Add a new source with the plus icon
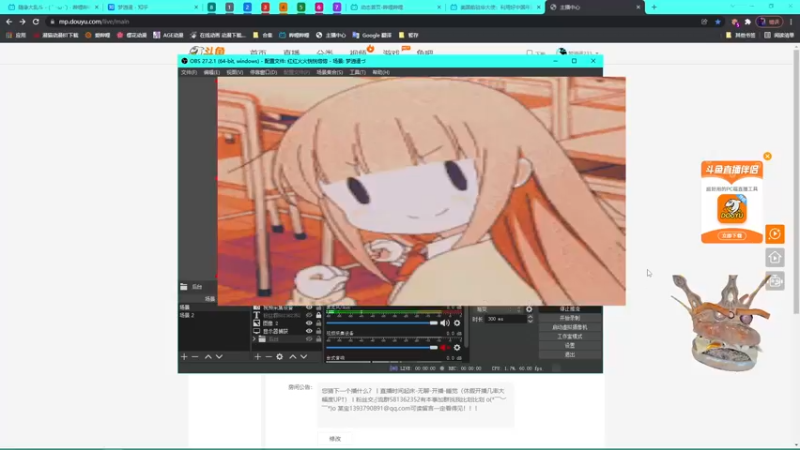The width and height of the screenshot is (800, 450). coord(258,357)
